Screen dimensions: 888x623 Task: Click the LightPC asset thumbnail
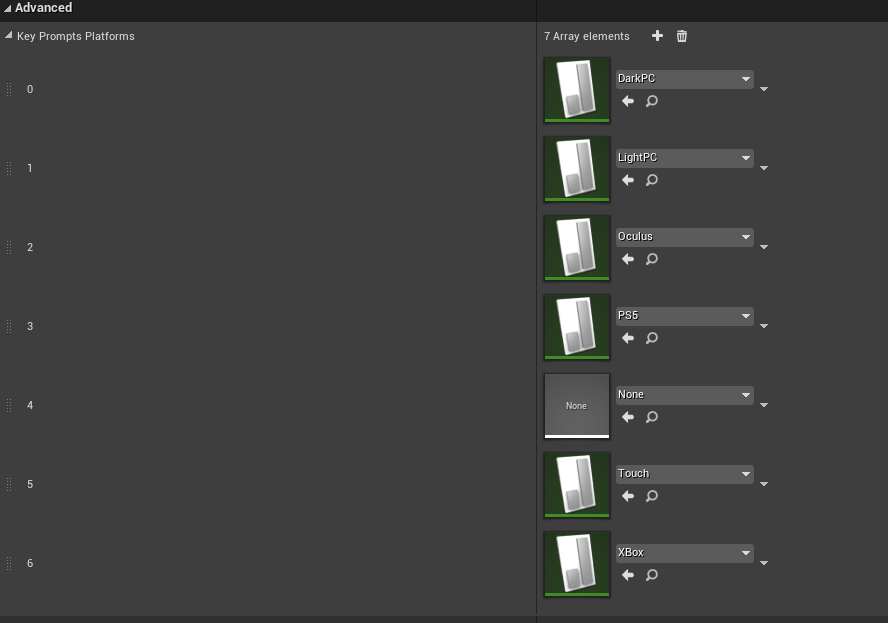(577, 169)
